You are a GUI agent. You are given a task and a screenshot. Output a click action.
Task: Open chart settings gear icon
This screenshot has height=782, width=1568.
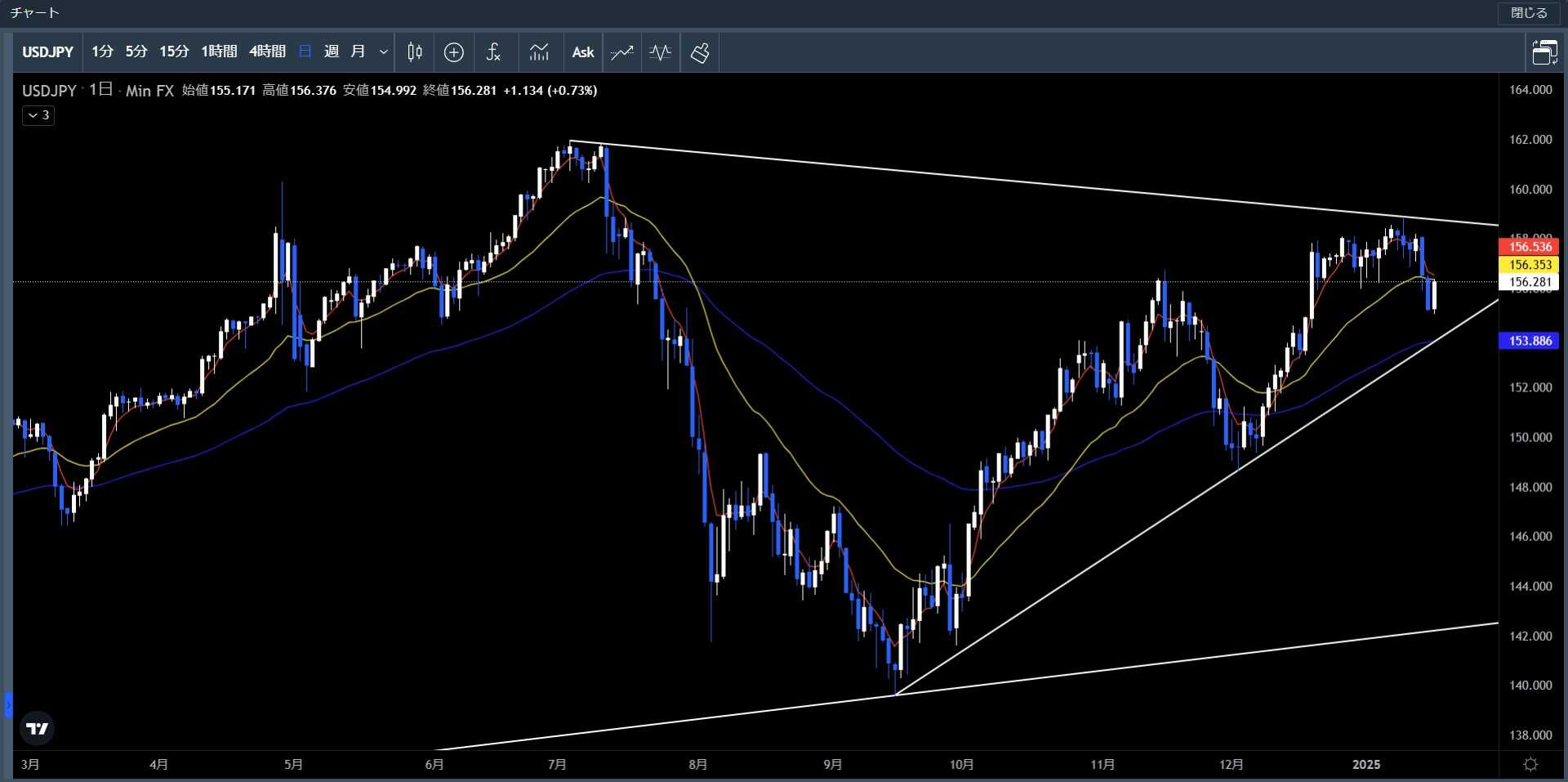pyautogui.click(x=1531, y=765)
